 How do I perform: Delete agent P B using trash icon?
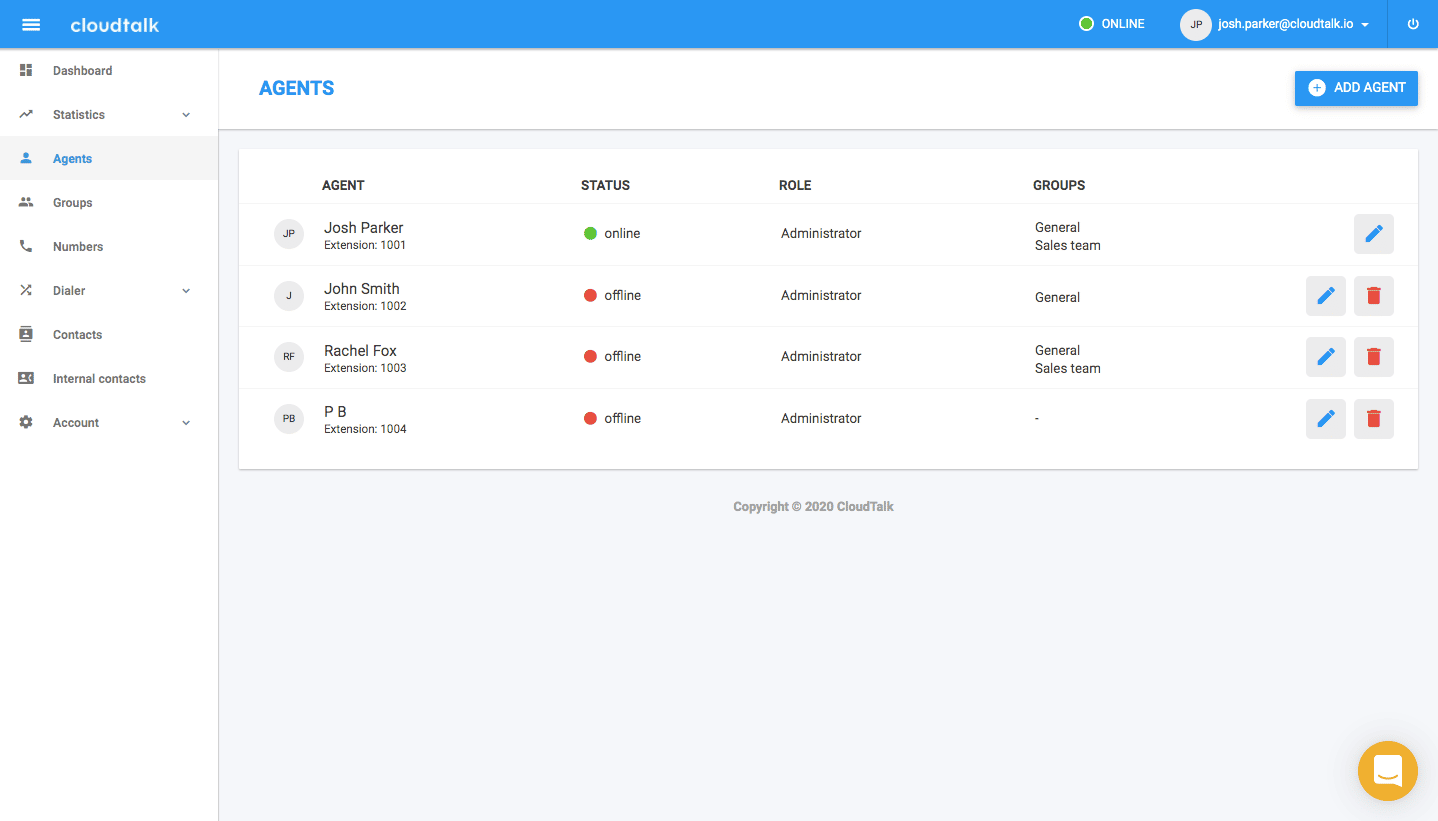1373,418
